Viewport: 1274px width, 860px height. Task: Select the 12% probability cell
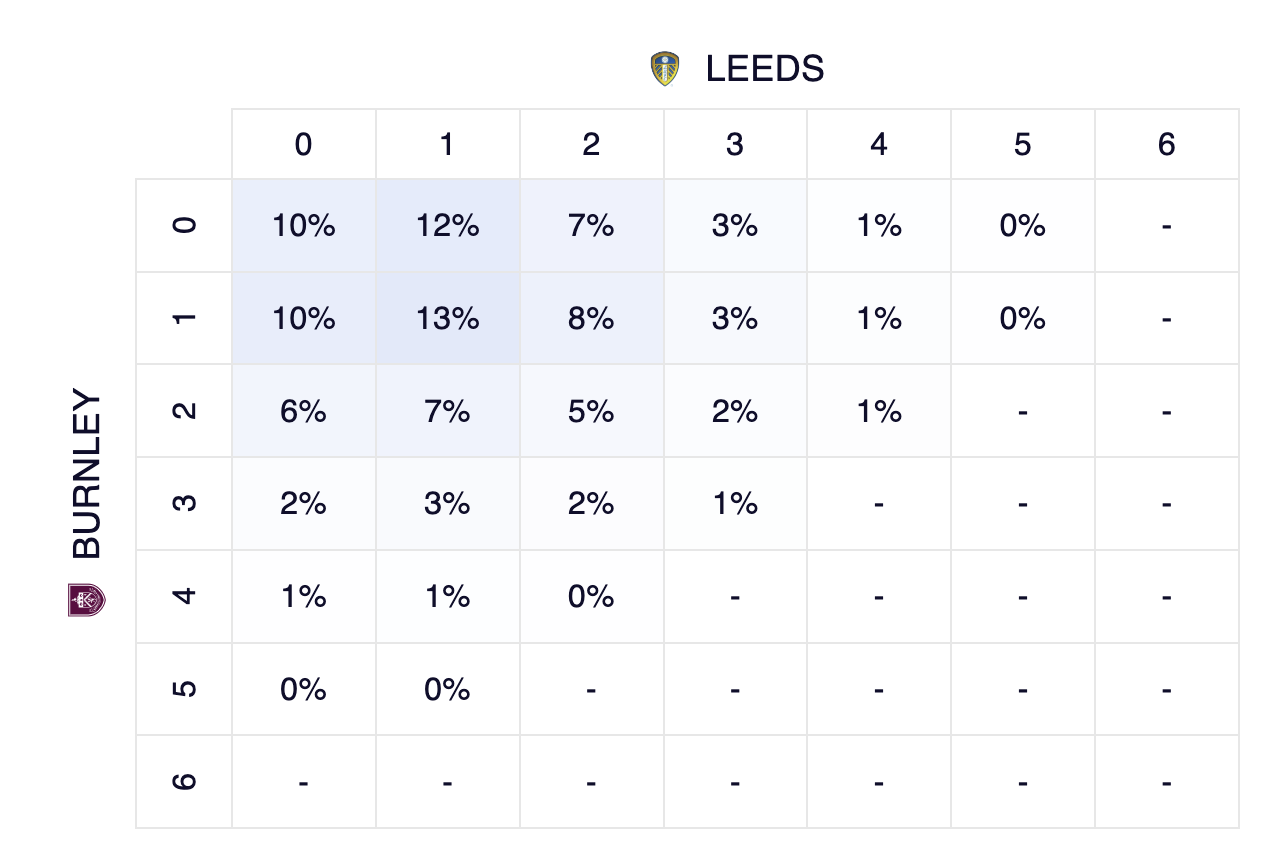tap(447, 226)
